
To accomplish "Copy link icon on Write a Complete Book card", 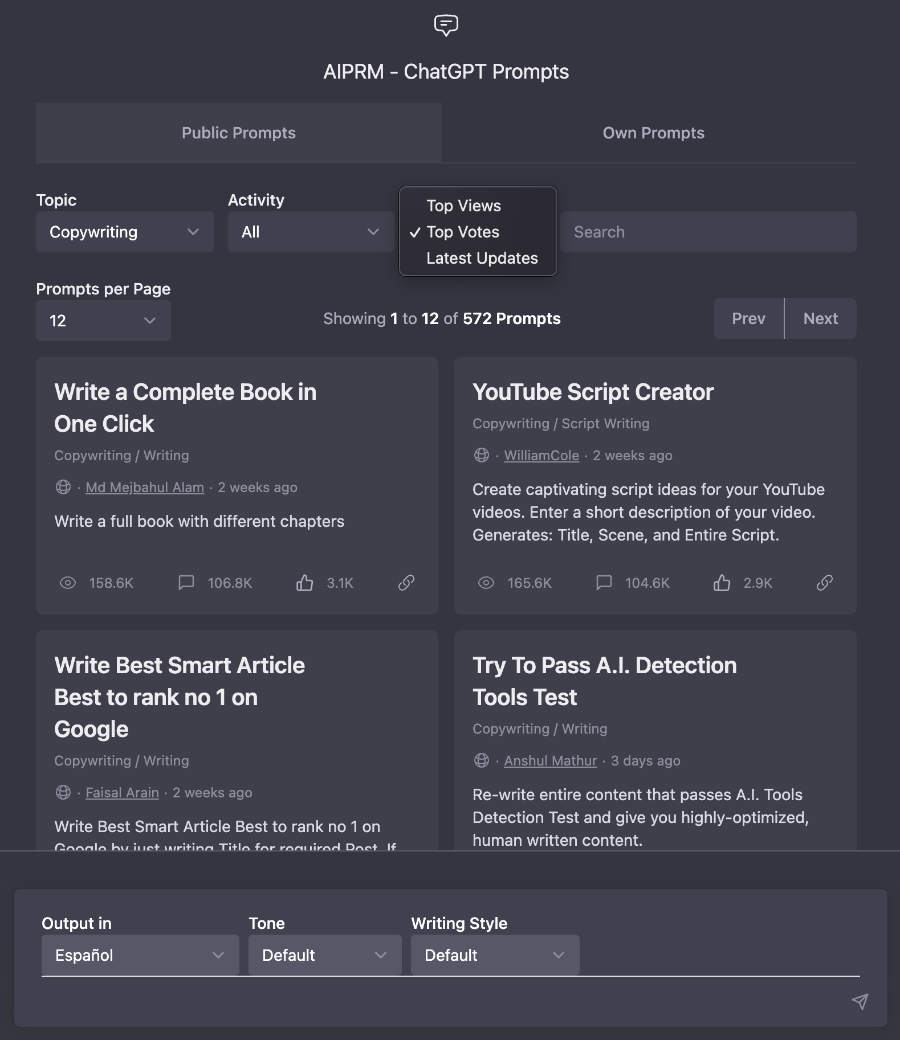I will click(x=406, y=582).
